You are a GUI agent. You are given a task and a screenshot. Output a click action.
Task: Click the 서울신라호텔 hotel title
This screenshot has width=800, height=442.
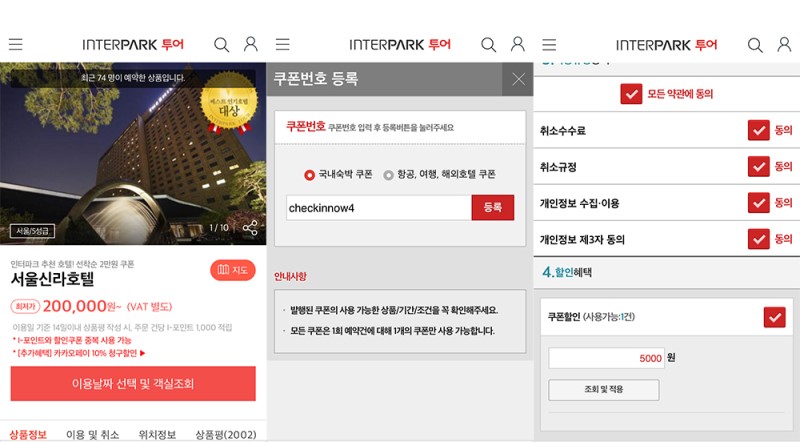53,279
